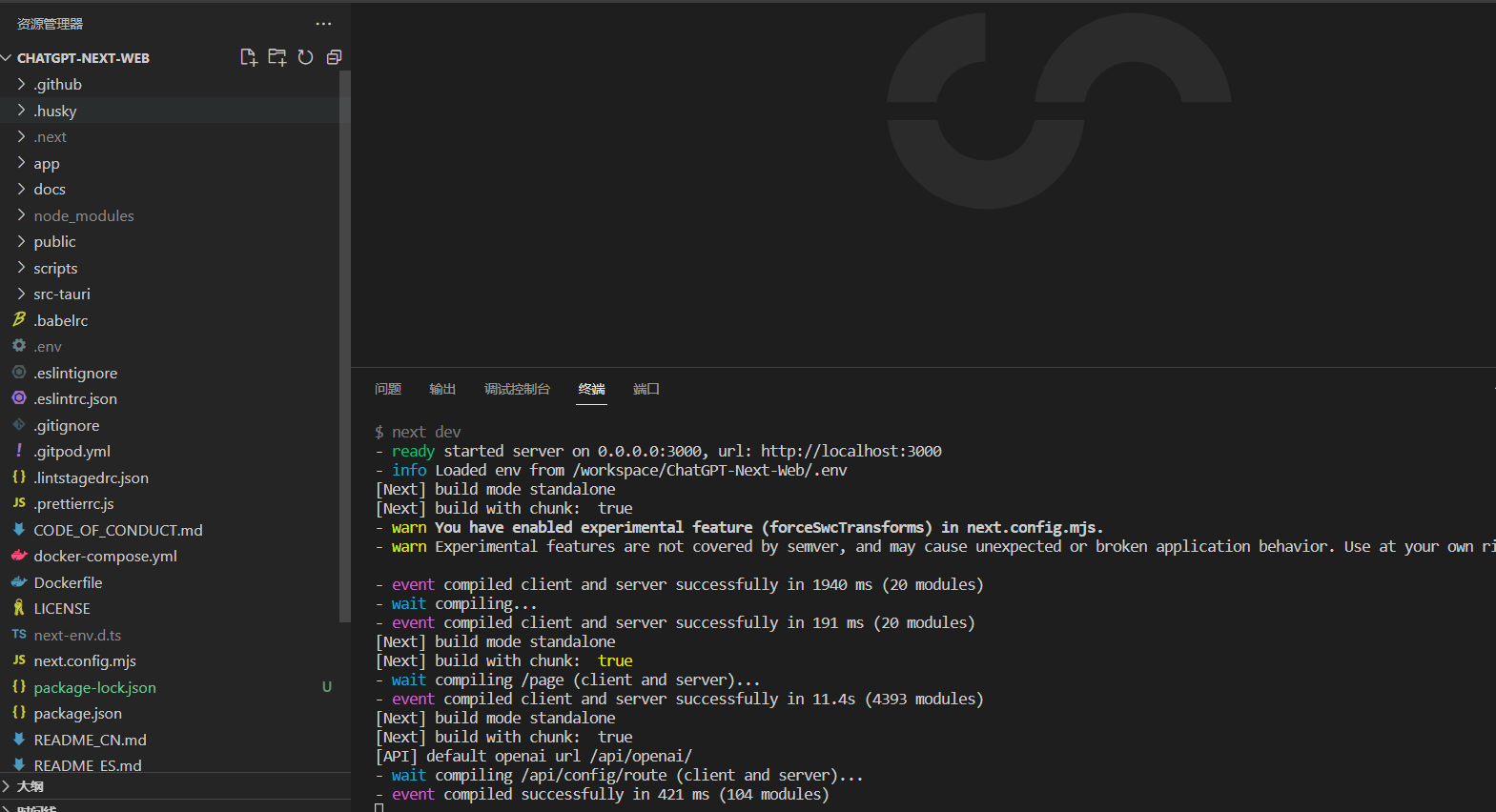This screenshot has width=1496, height=812.
Task: Switch to the 输出 output tab
Action: (x=442, y=389)
